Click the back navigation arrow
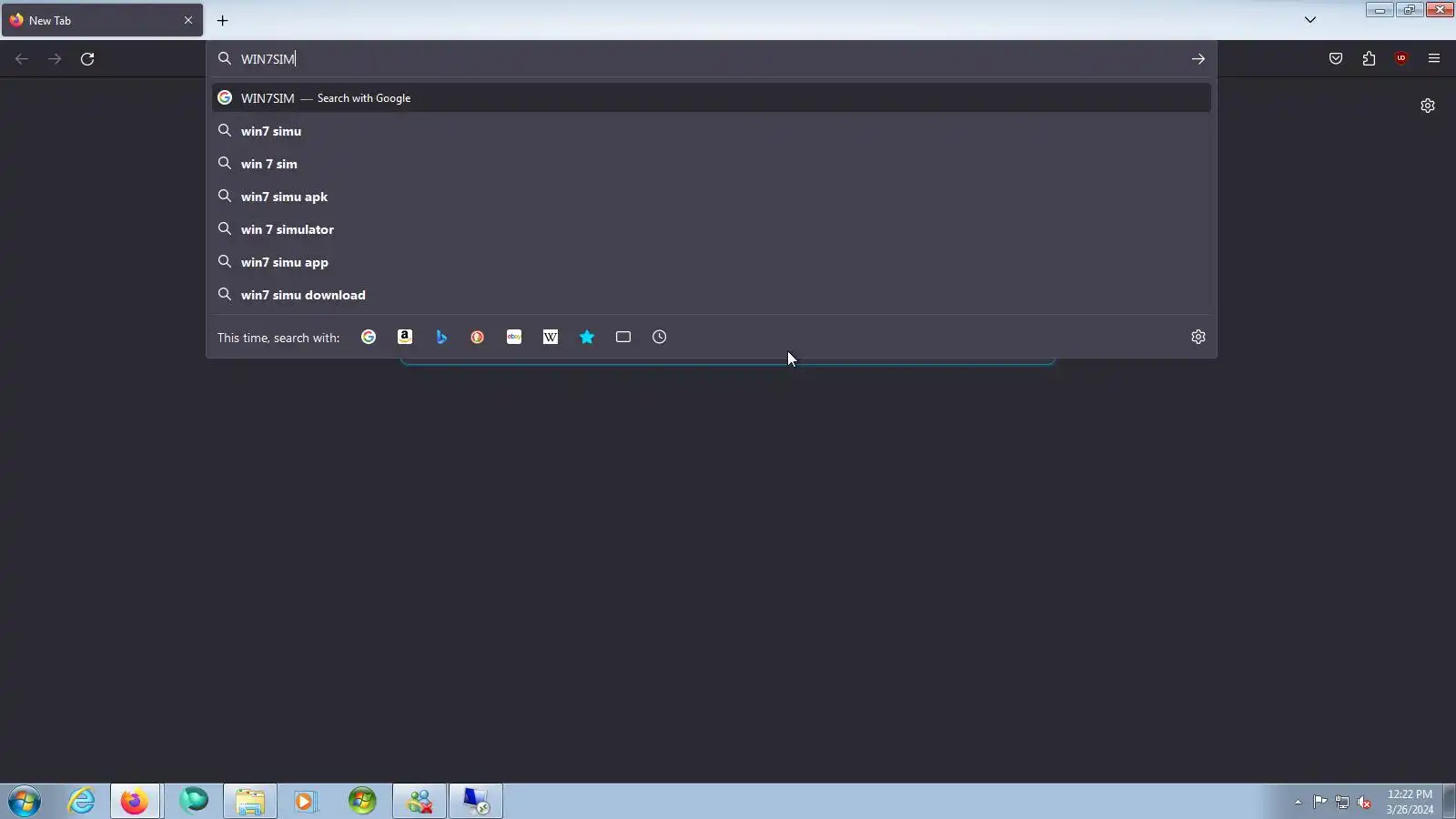Screen dimensions: 1456x819 (22, 59)
